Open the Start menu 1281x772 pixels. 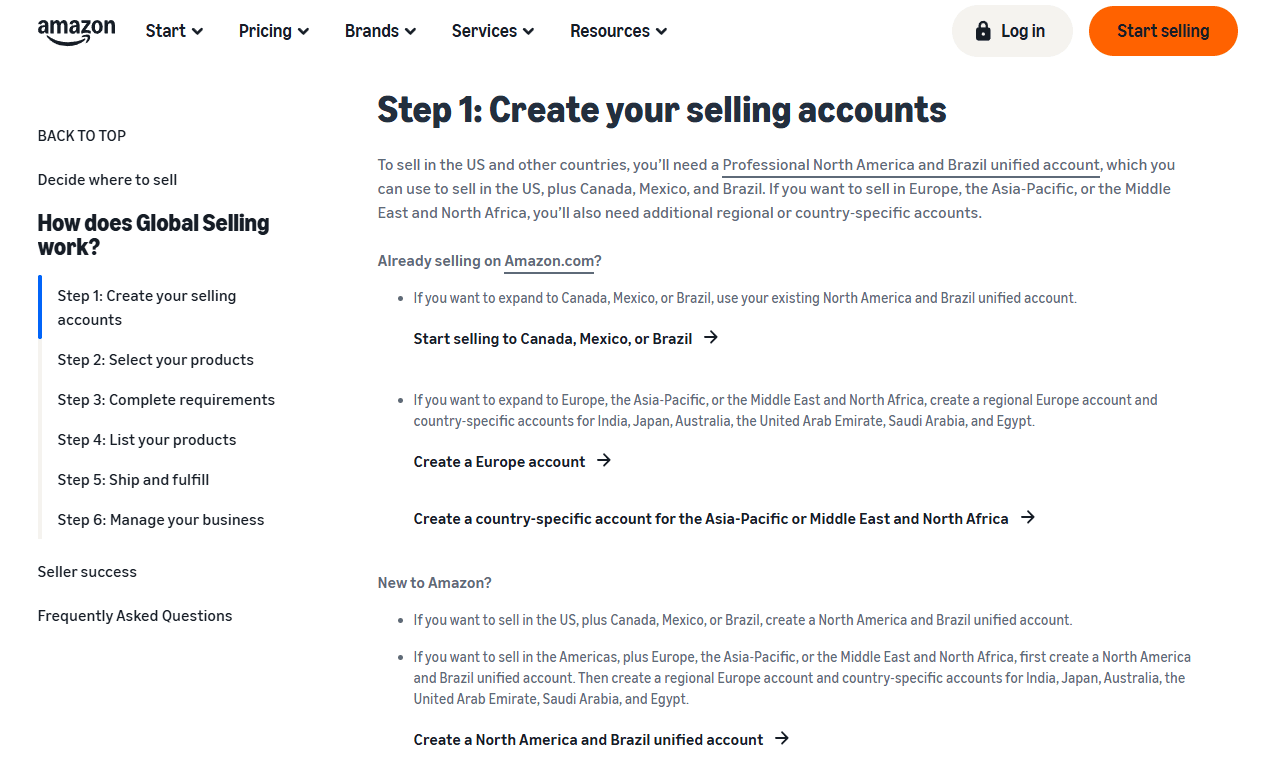[x=174, y=31]
